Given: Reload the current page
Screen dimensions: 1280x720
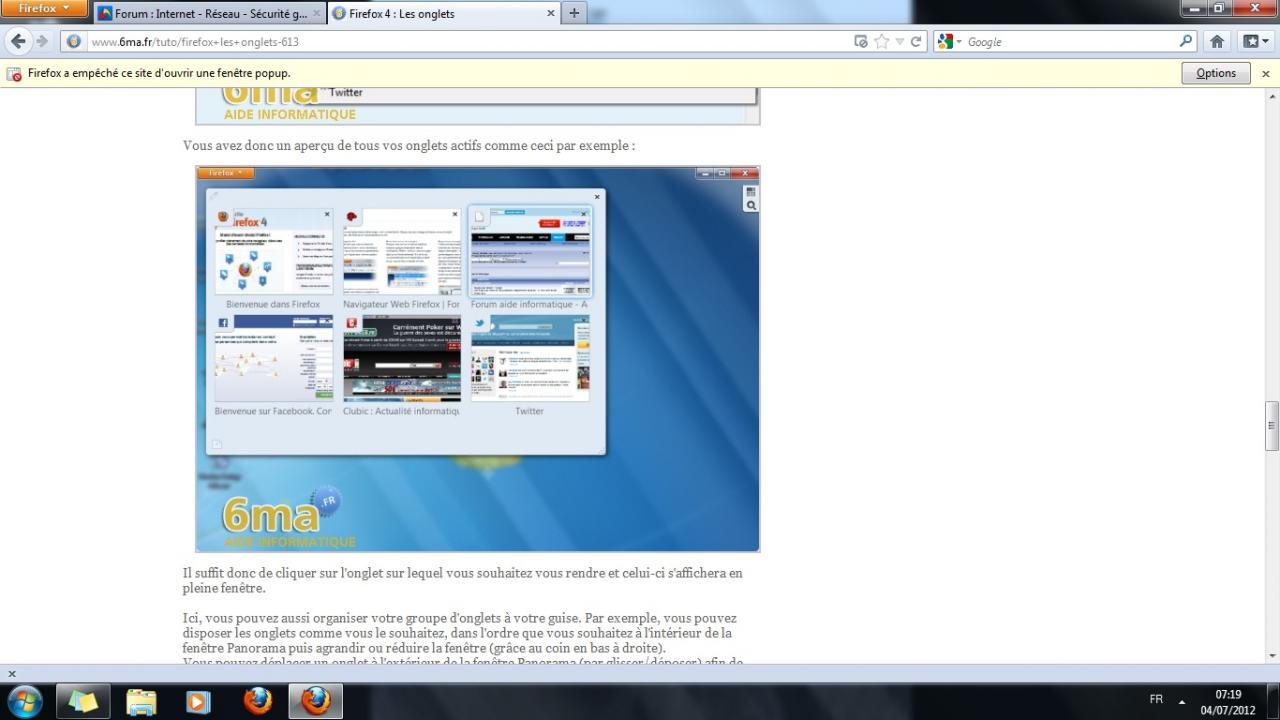Looking at the screenshot, I should [916, 42].
